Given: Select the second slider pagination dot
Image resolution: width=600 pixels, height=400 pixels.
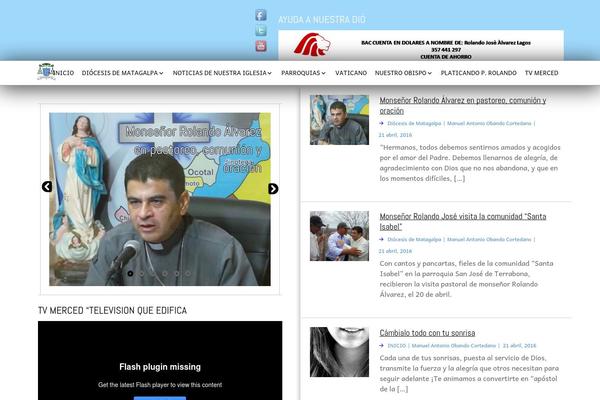Looking at the screenshot, I should (x=142, y=273).
